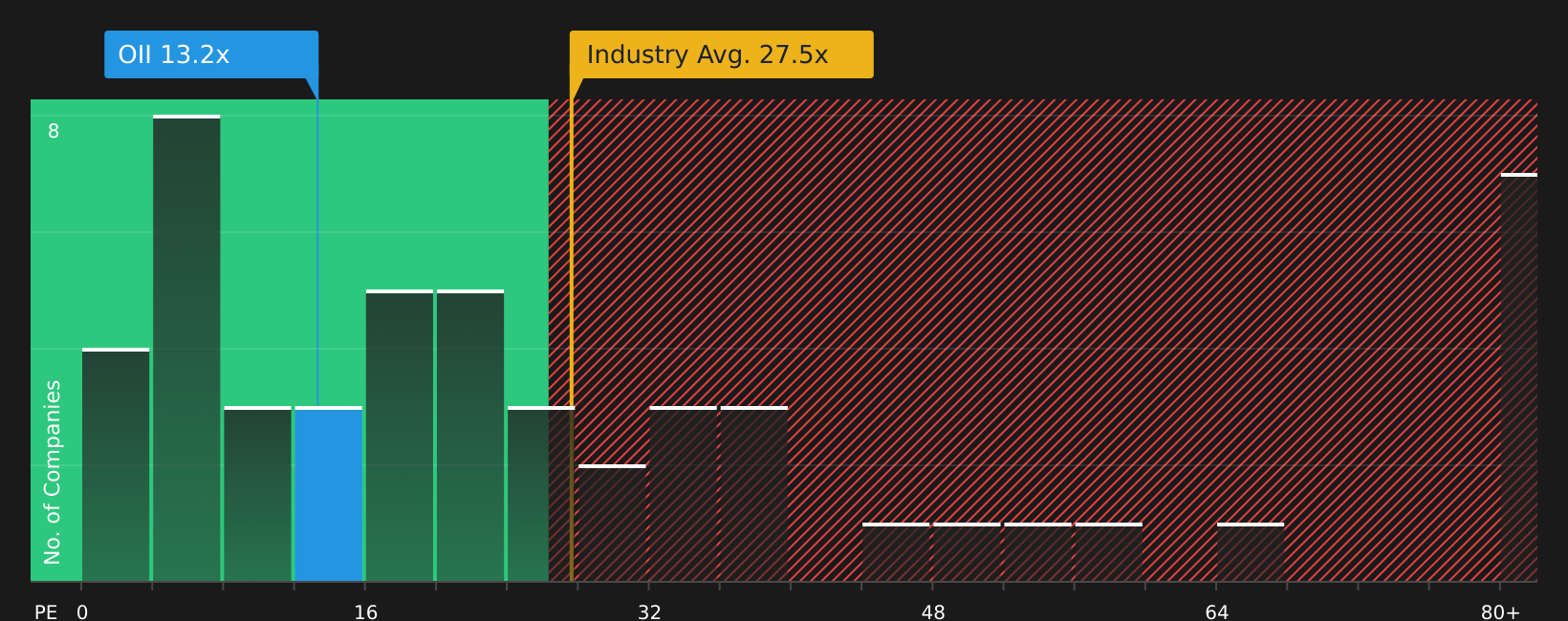Select the bar just left of the blue bar

coord(257,494)
